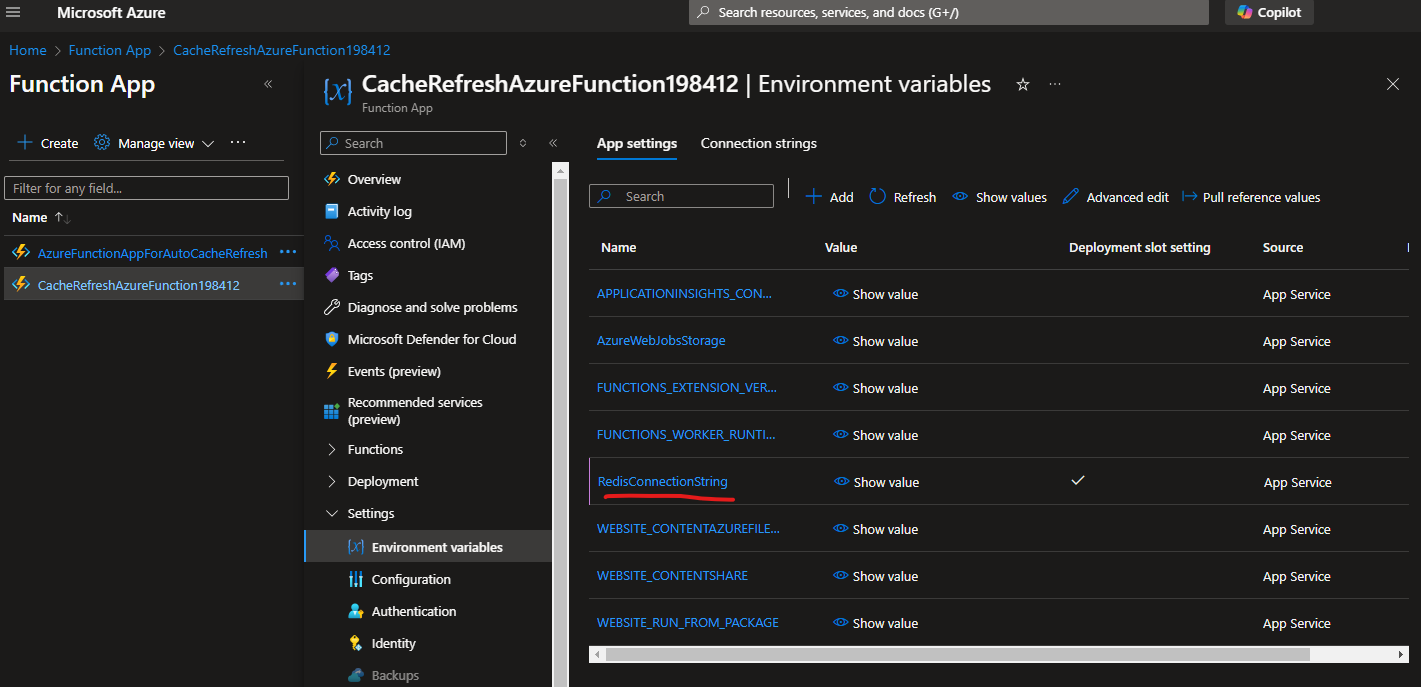Viewport: 1421px width, 687px height.
Task: Select CacheRefreshAzureFunction198412 in the app list
Action: [139, 285]
